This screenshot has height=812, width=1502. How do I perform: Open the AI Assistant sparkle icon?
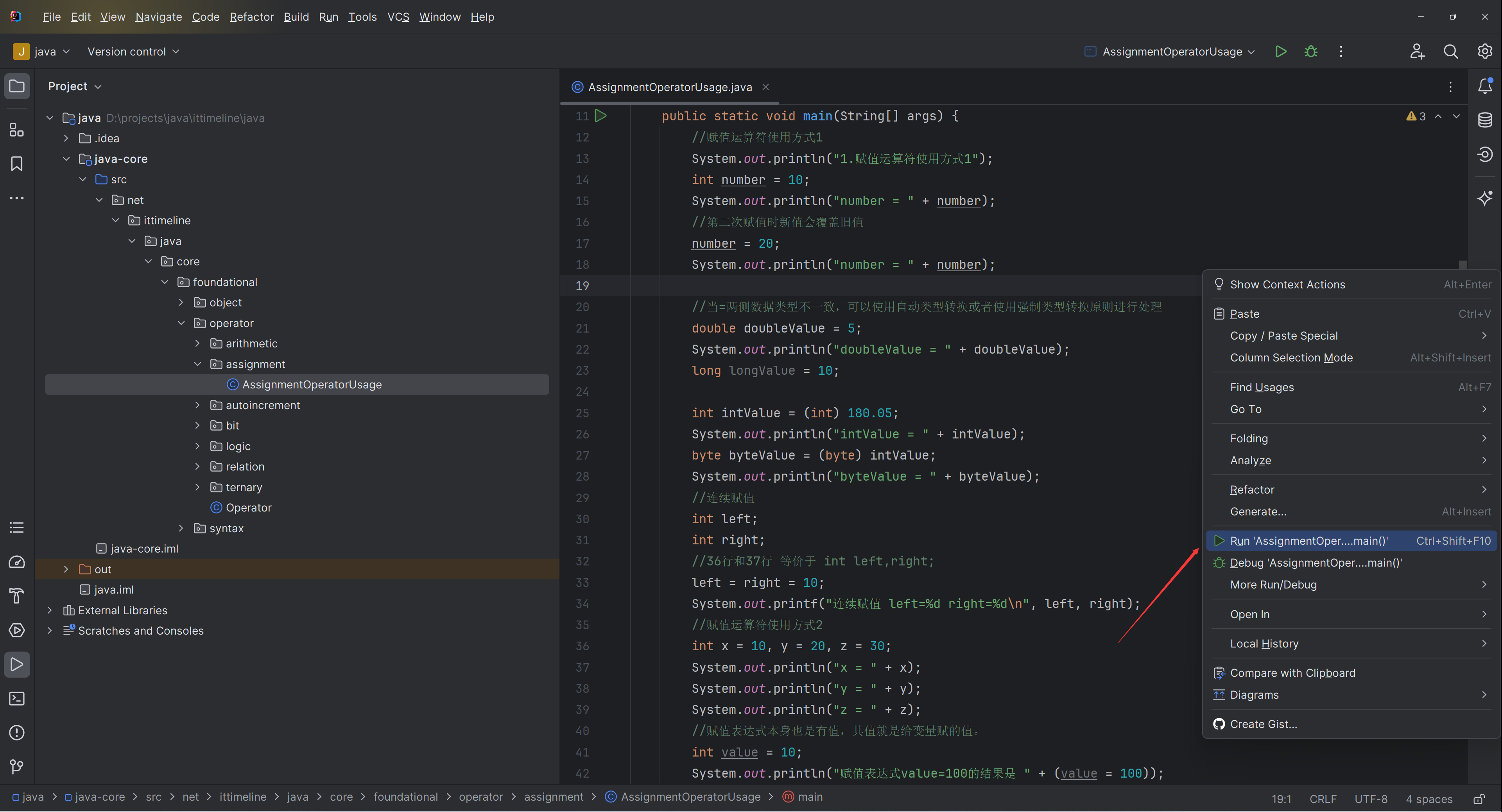[x=1484, y=198]
